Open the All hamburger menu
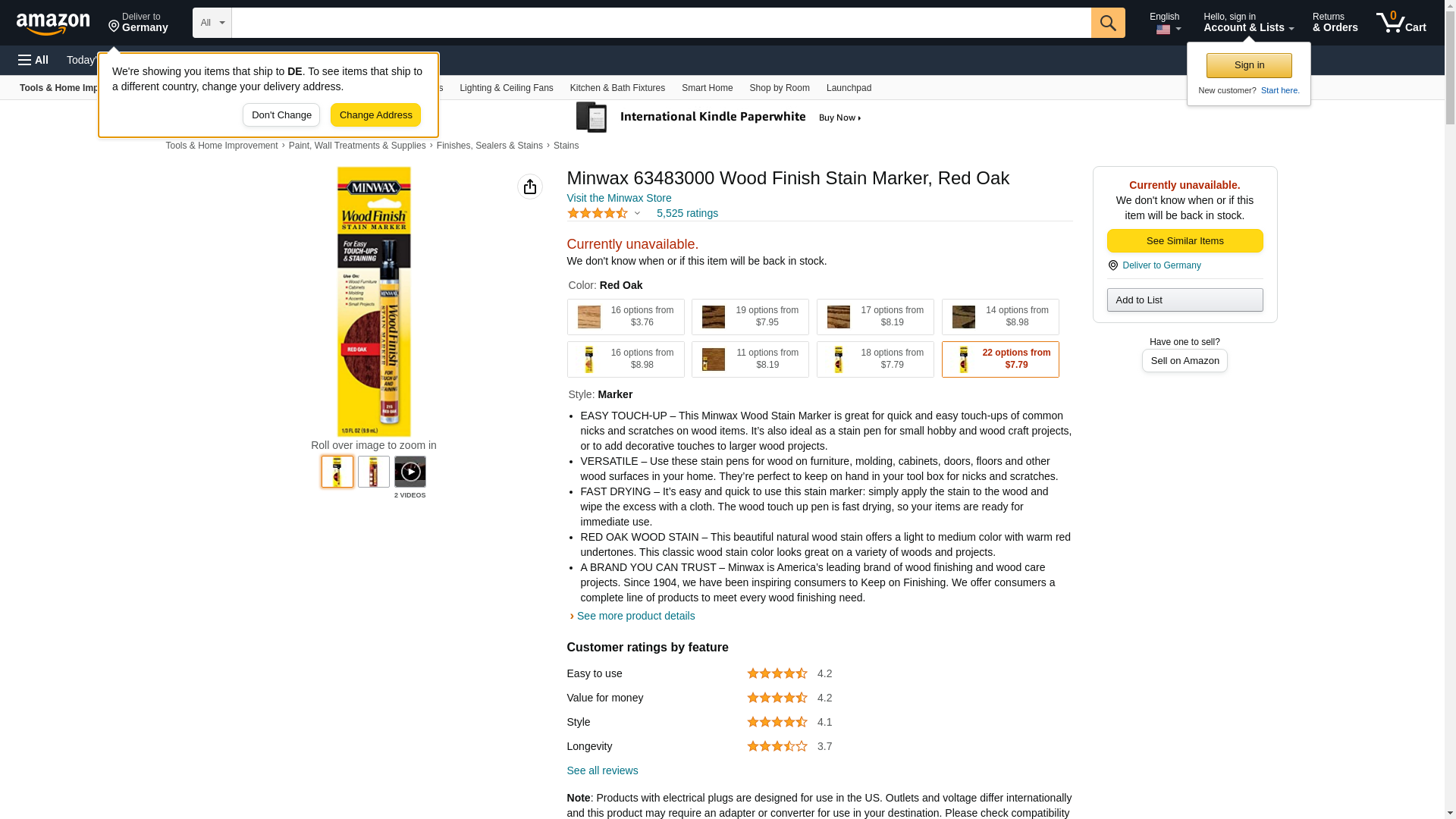Screen dimensions: 1456x819 coord(33,60)
